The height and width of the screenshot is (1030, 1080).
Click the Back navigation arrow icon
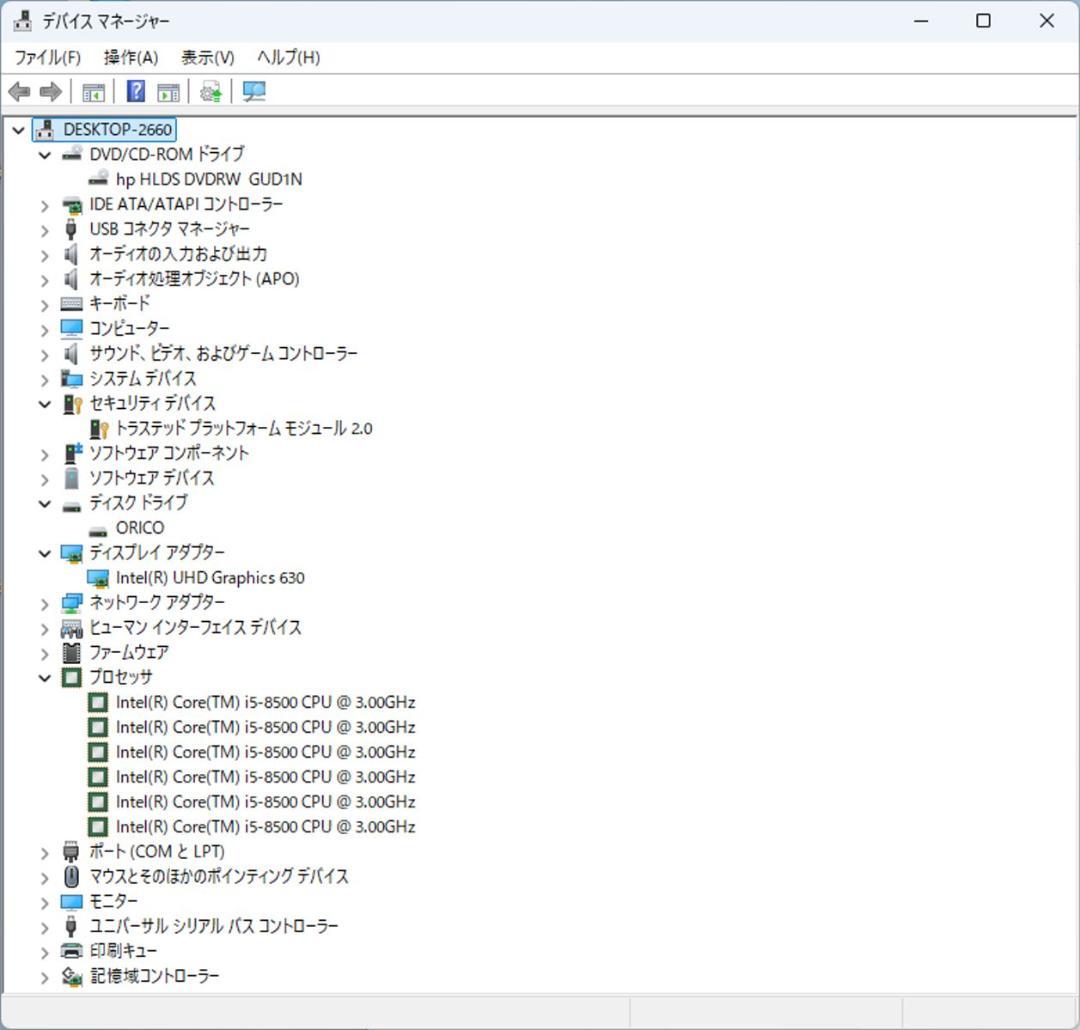[x=18, y=91]
